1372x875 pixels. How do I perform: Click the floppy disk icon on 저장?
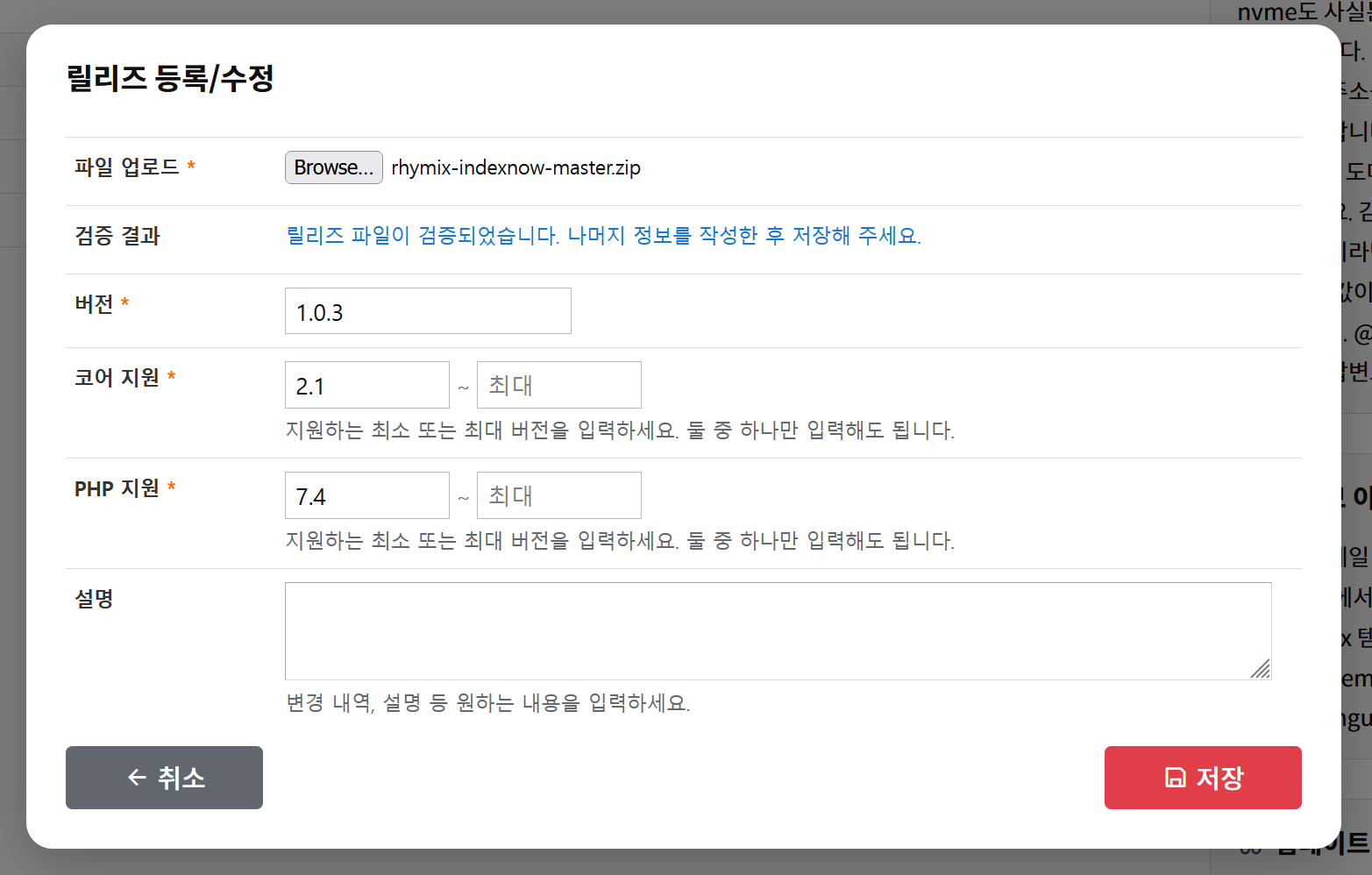point(1175,778)
